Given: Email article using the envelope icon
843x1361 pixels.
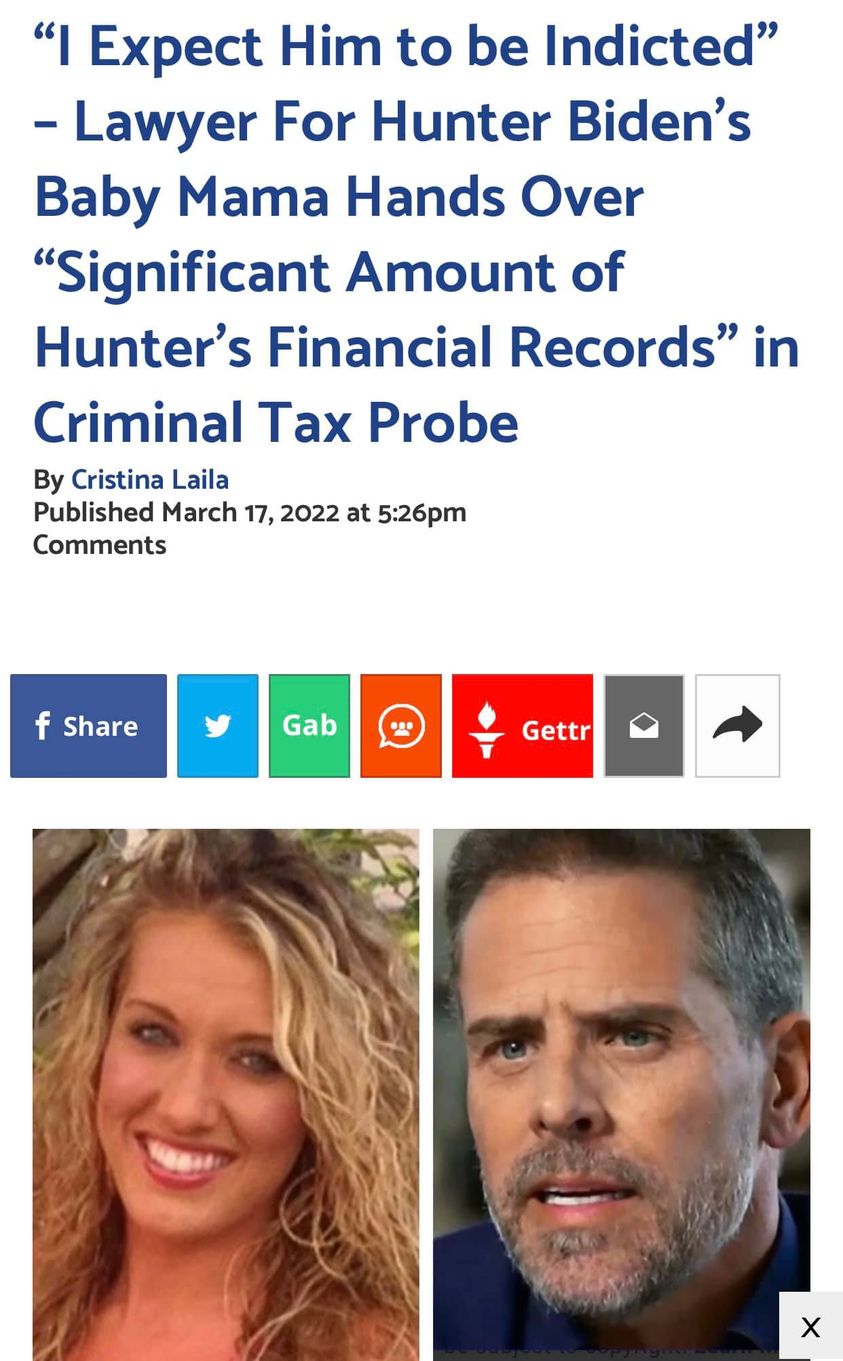Looking at the screenshot, I should [x=644, y=726].
